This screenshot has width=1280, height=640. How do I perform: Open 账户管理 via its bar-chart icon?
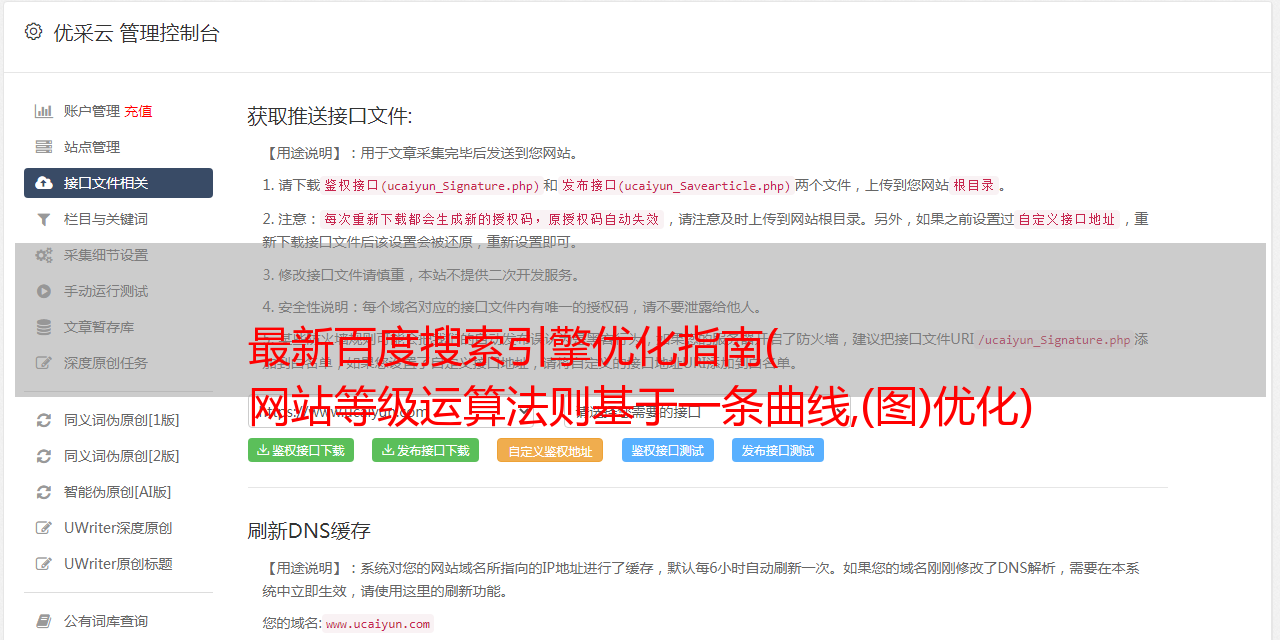pos(44,111)
